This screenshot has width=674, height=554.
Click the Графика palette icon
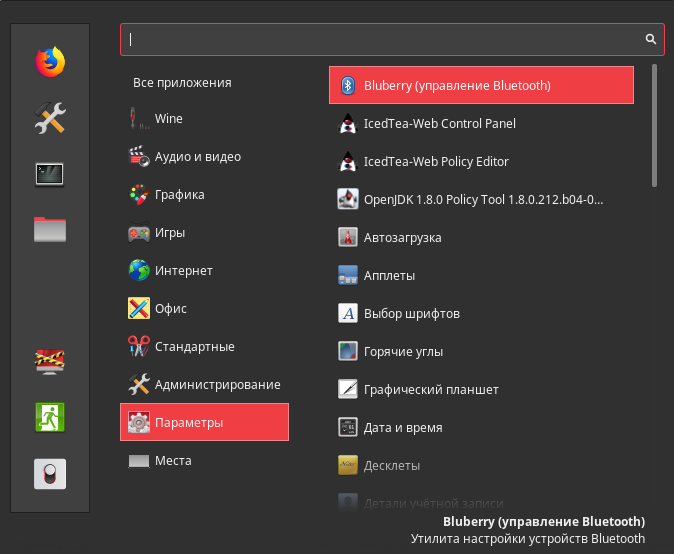pyautogui.click(x=139, y=194)
